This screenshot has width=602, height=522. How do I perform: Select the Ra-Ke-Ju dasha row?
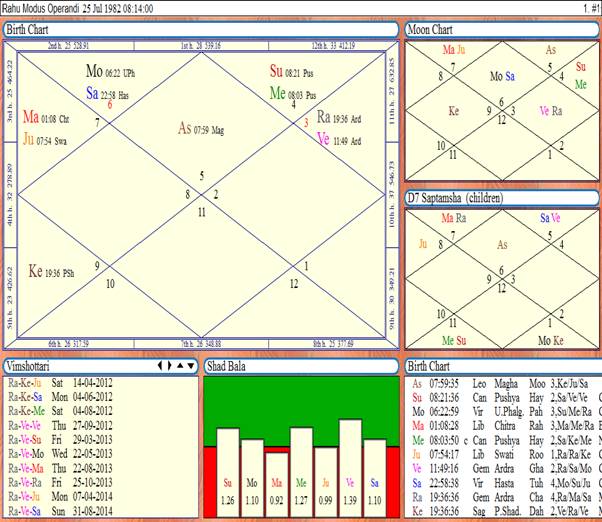(x=60, y=381)
